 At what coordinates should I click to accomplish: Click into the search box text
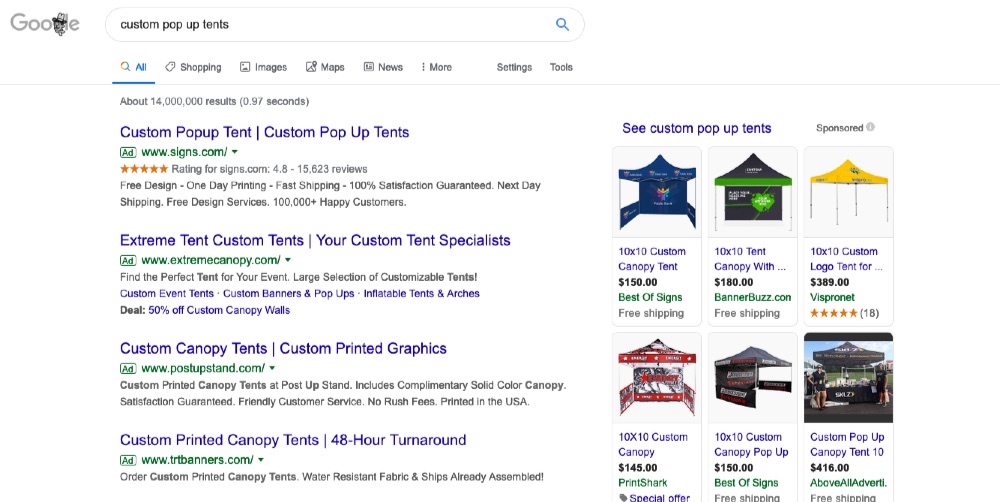174,24
